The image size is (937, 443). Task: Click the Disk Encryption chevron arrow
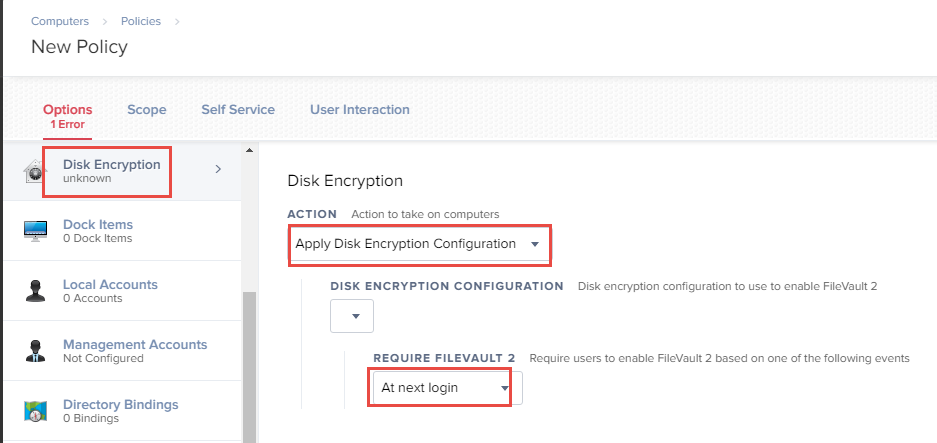pyautogui.click(x=218, y=169)
